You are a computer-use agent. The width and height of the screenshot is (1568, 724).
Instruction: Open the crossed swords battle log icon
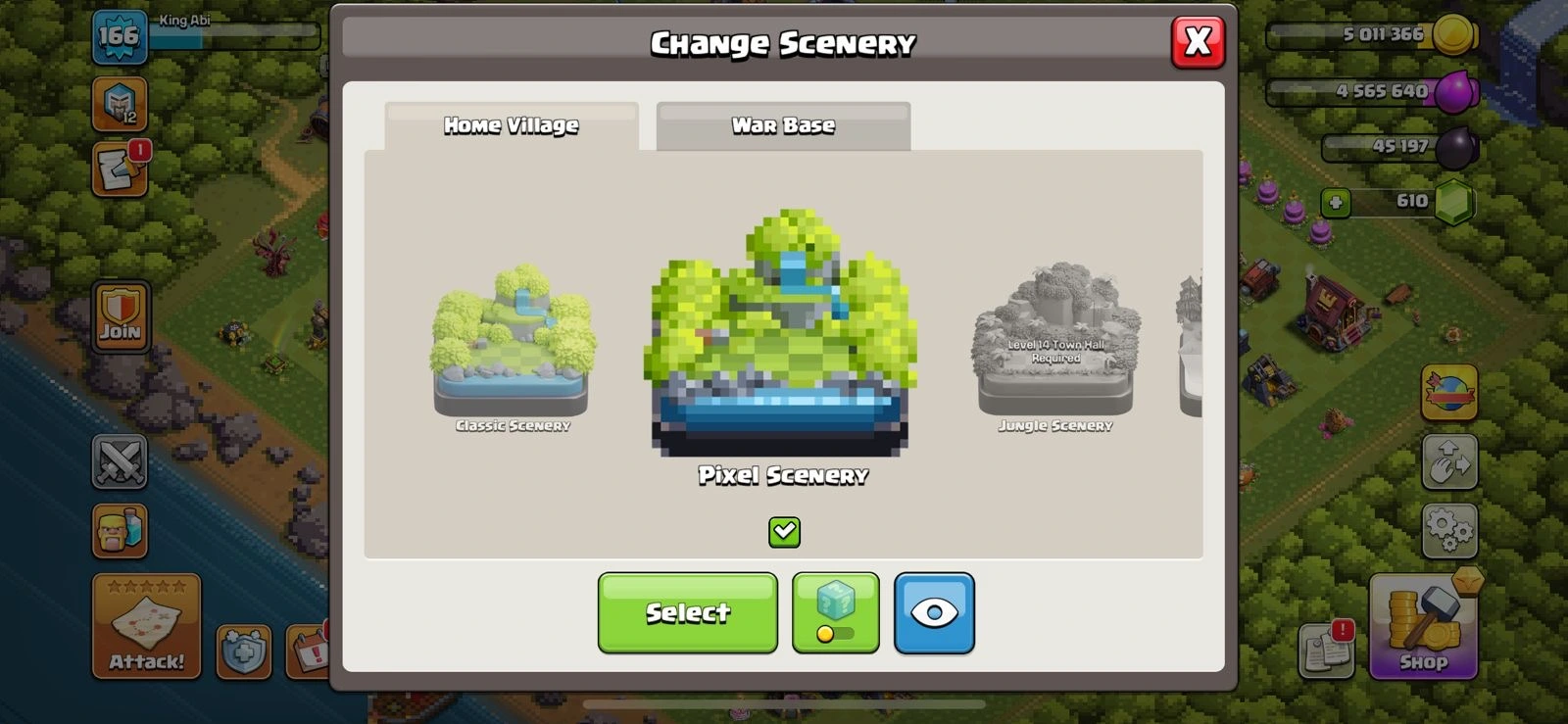pos(120,461)
